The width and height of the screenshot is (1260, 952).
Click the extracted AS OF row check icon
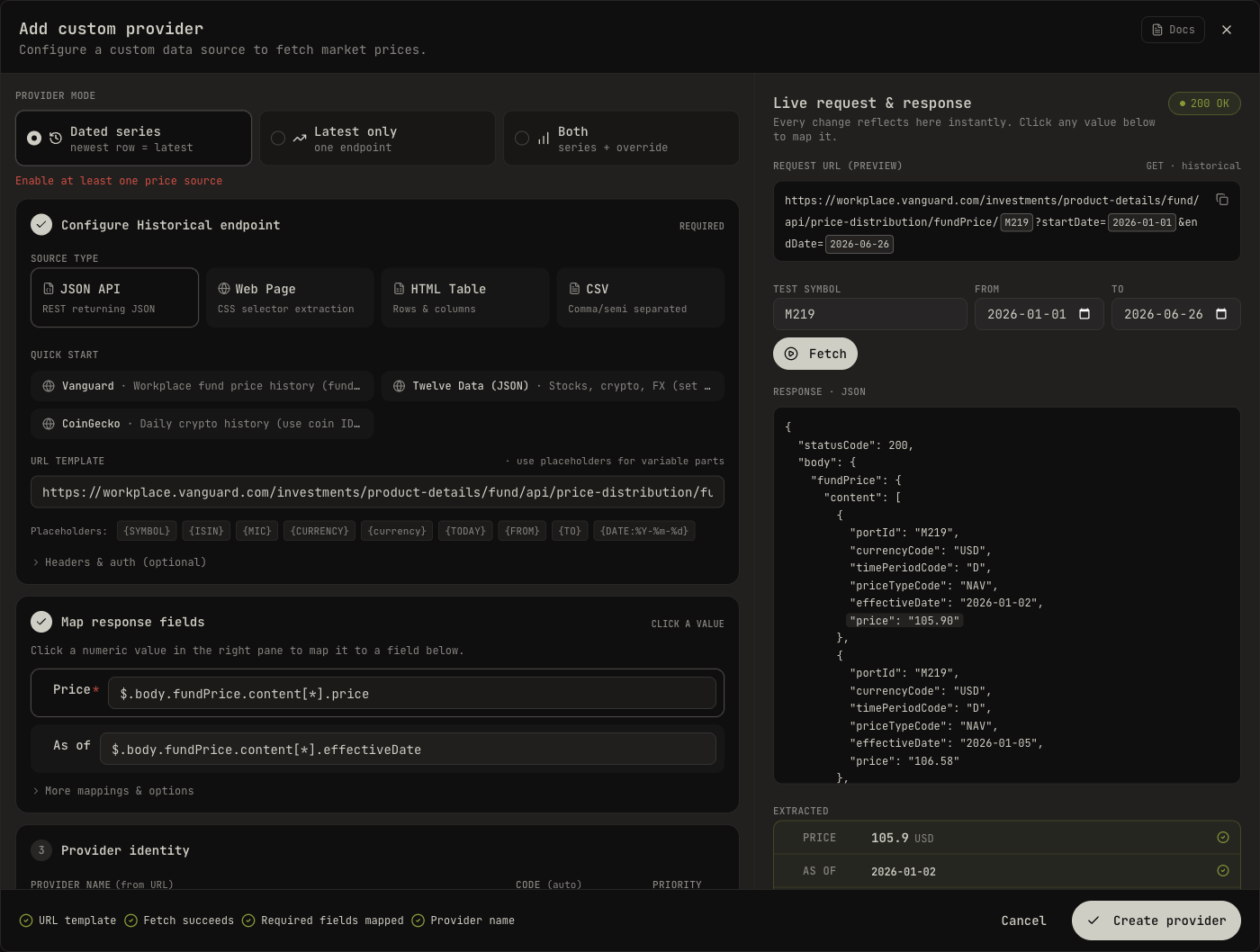1223,871
